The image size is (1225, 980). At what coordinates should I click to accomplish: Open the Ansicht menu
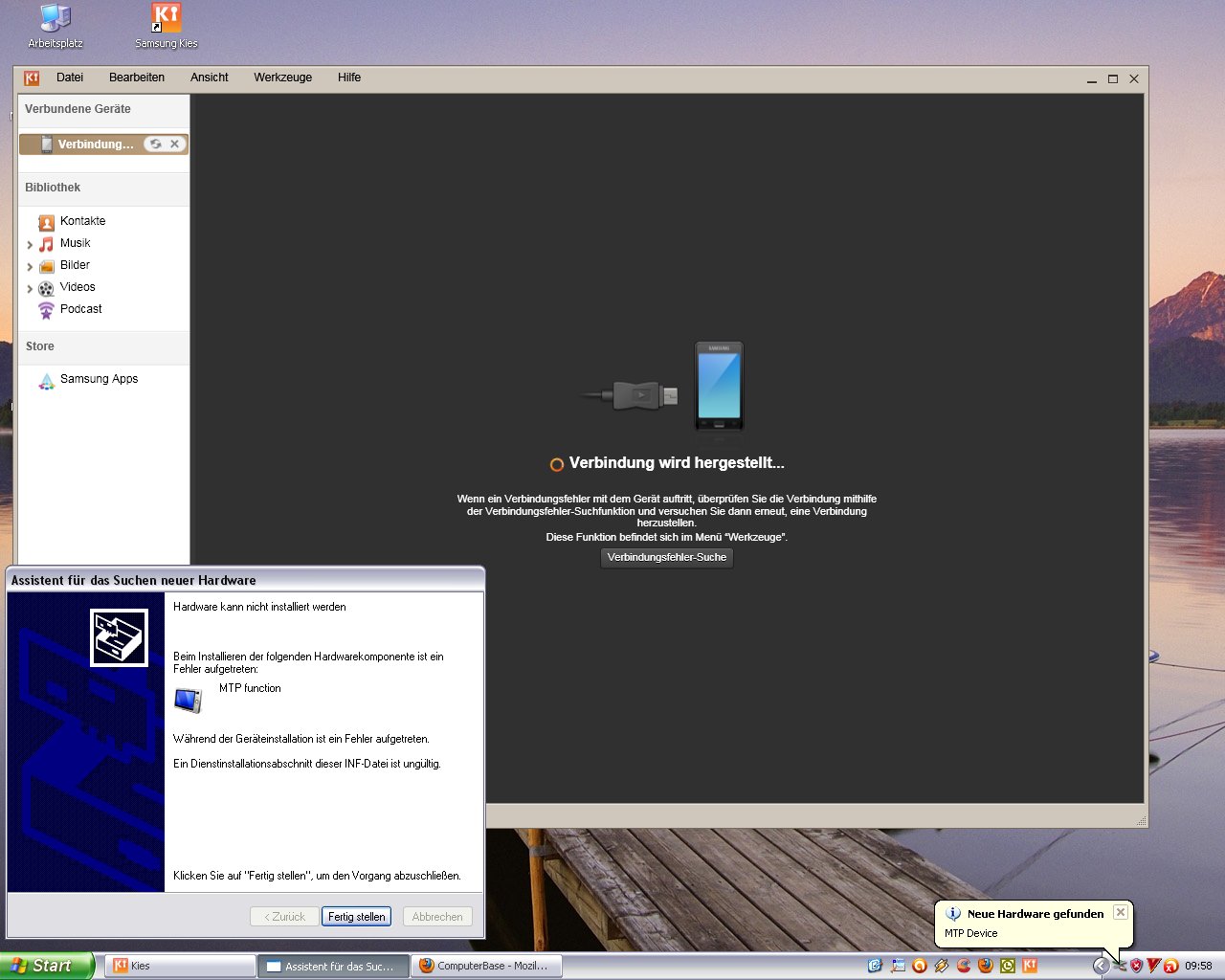point(210,78)
